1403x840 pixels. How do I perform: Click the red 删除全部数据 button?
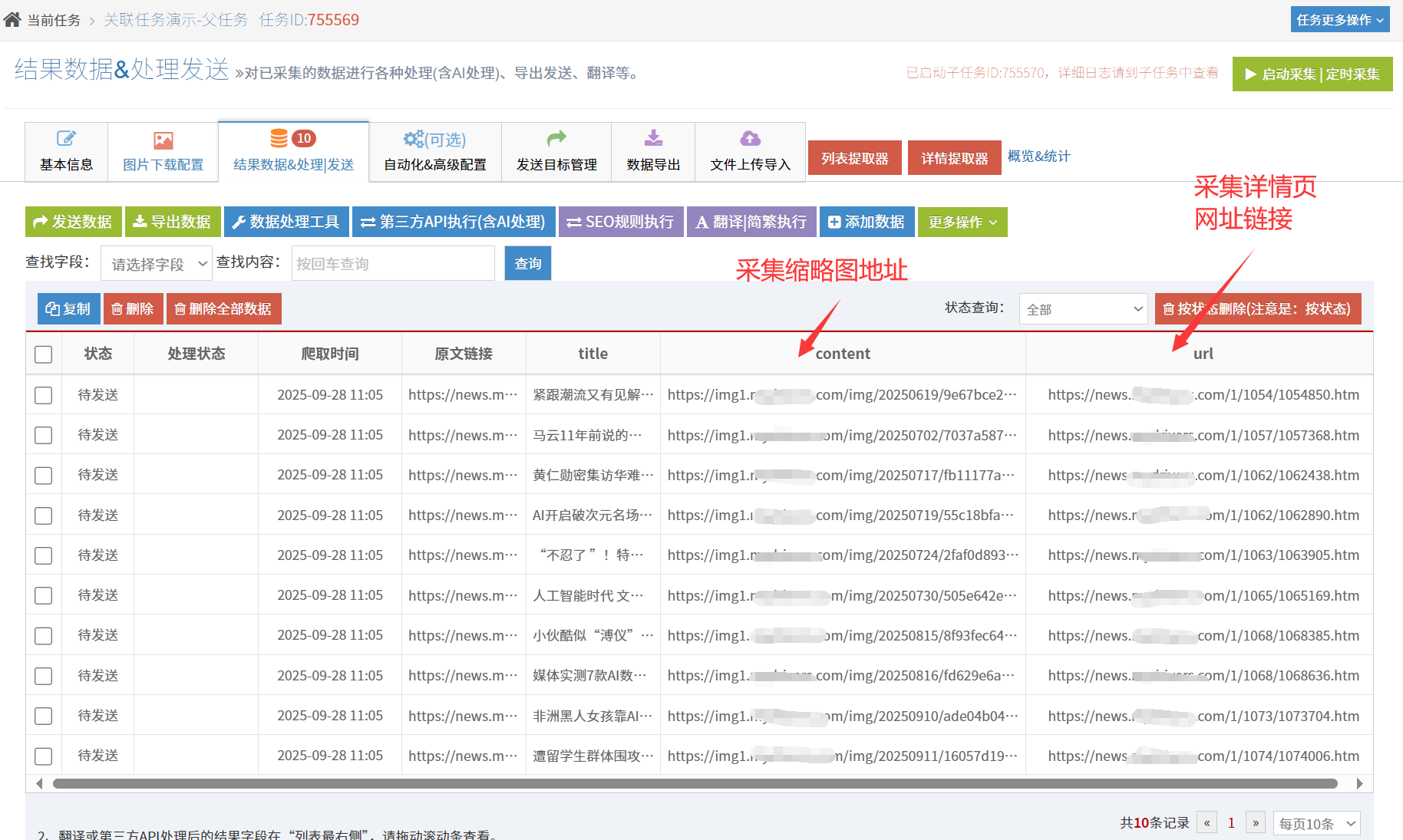coord(223,309)
